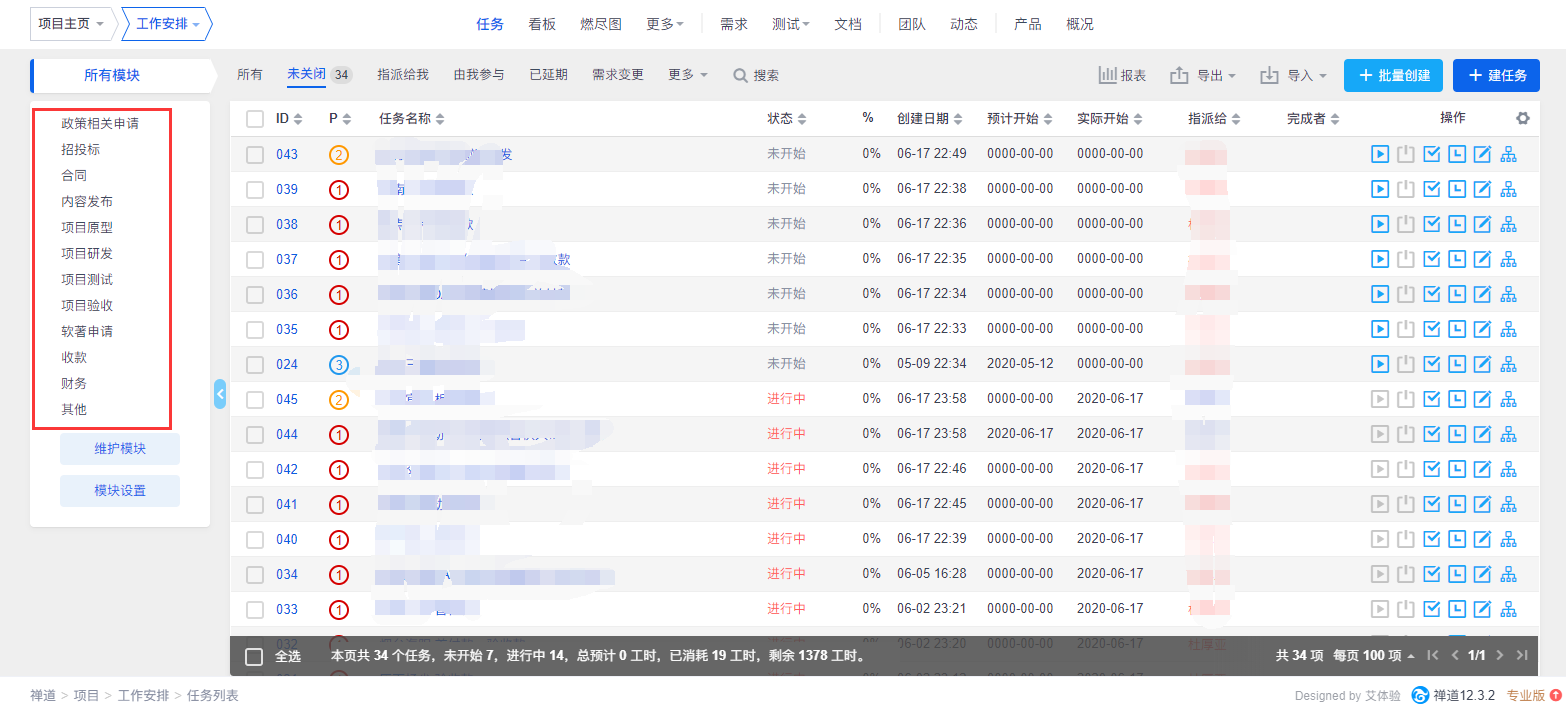This screenshot has height=708, width=1566.
Task: Open the 工作安排 project dropdown
Action: tap(167, 24)
